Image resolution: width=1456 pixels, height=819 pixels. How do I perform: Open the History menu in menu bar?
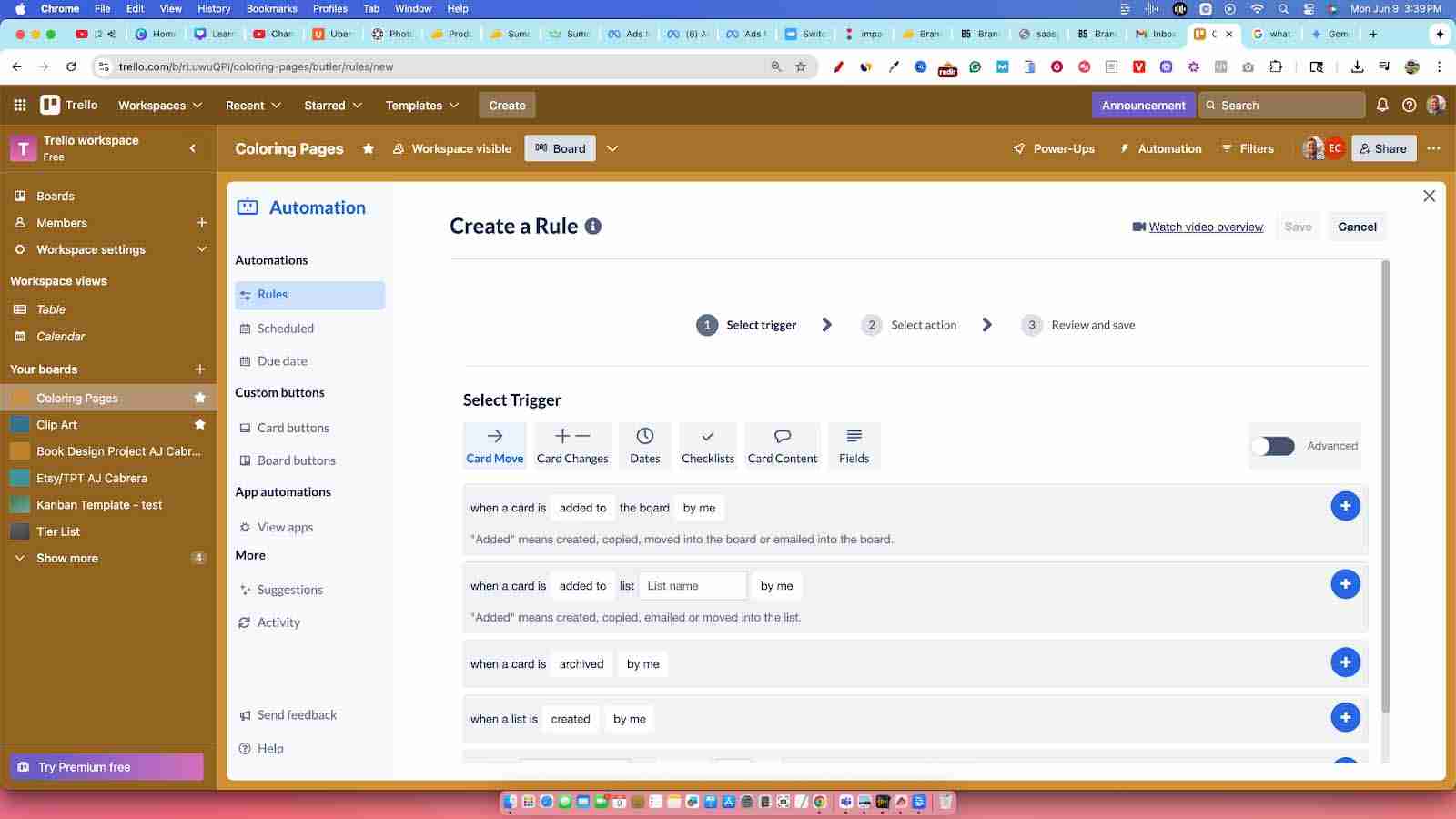(x=213, y=8)
